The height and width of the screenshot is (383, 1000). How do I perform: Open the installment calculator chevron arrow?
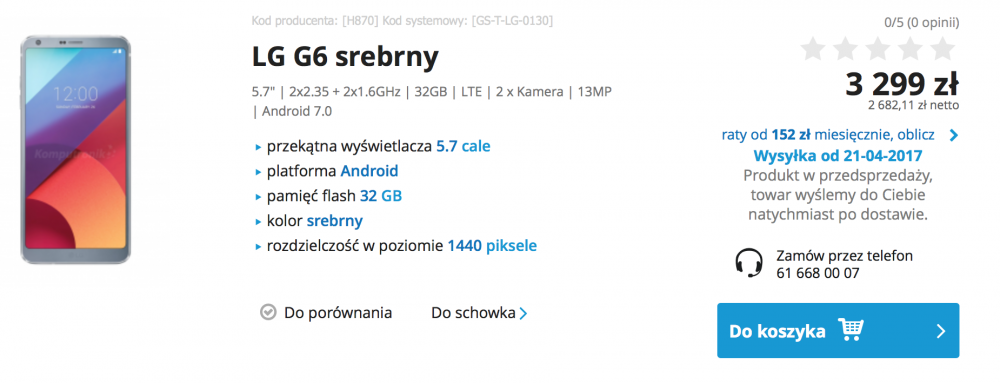(x=953, y=135)
